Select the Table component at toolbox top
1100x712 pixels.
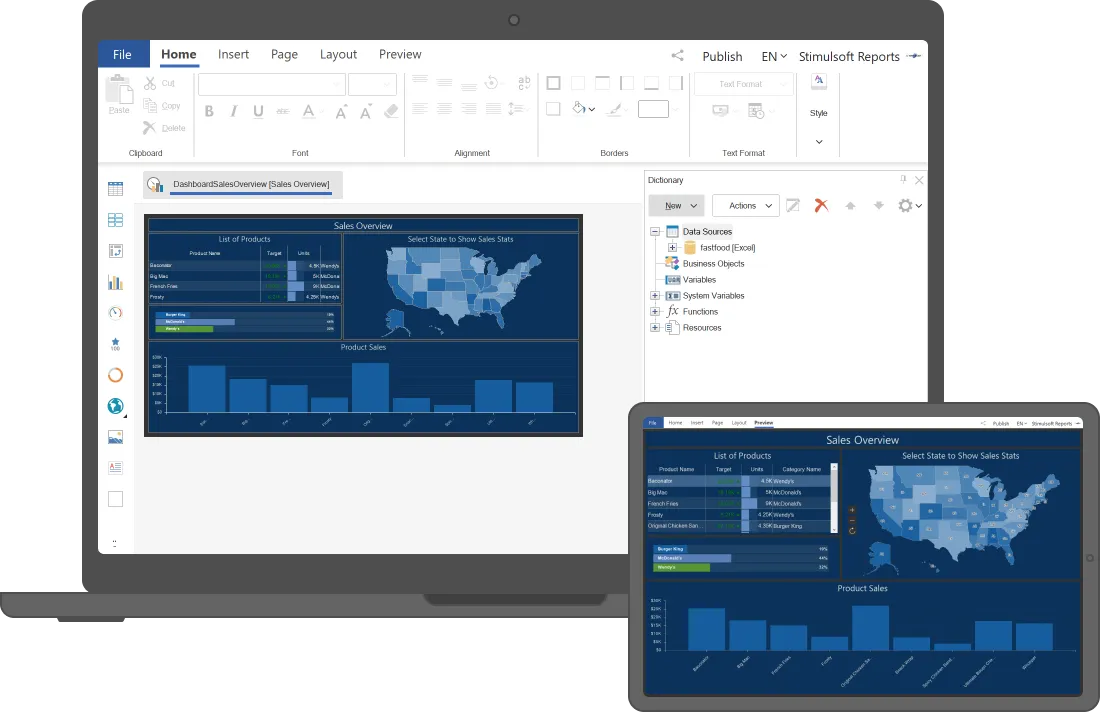coord(116,189)
